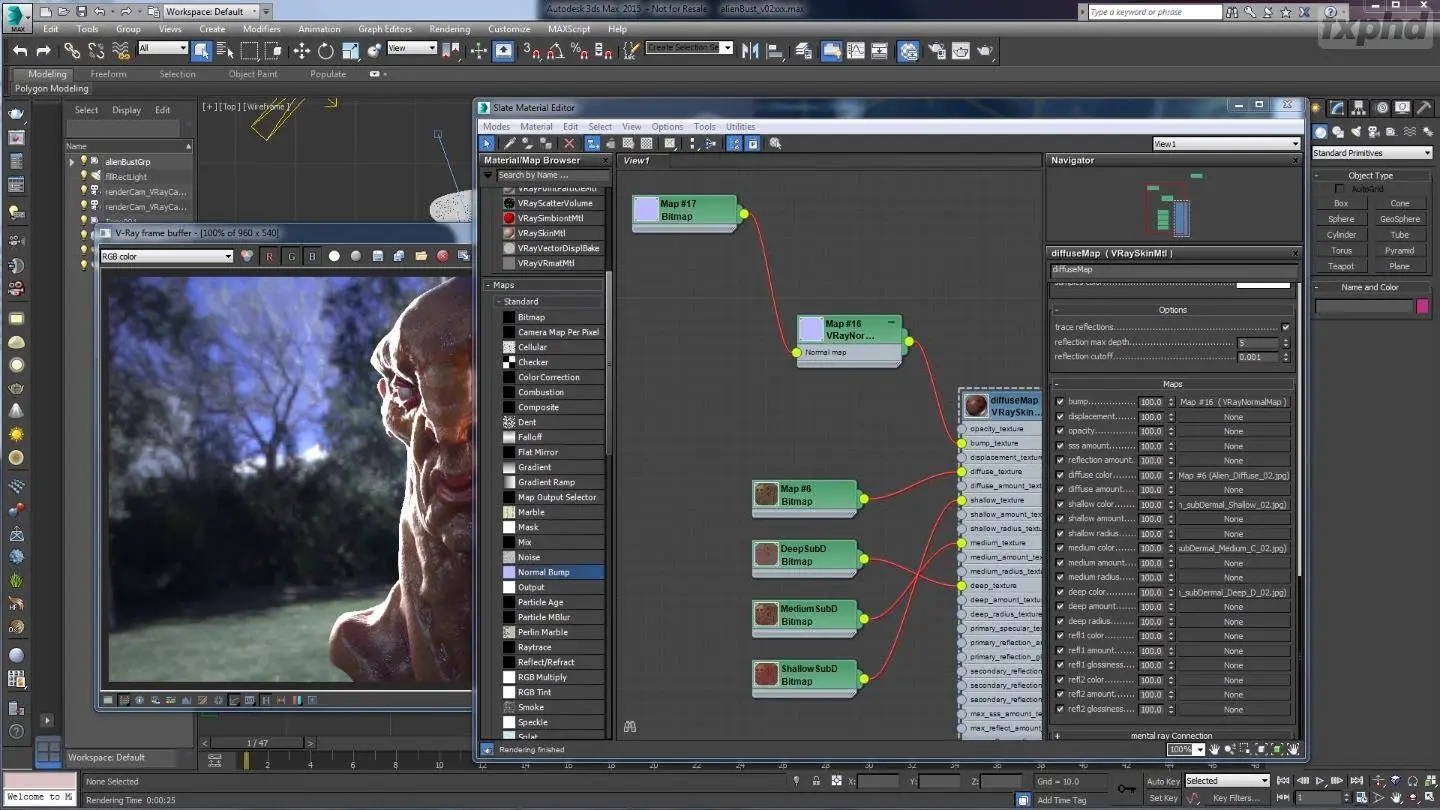Open the Key Filters button

click(x=1236, y=798)
